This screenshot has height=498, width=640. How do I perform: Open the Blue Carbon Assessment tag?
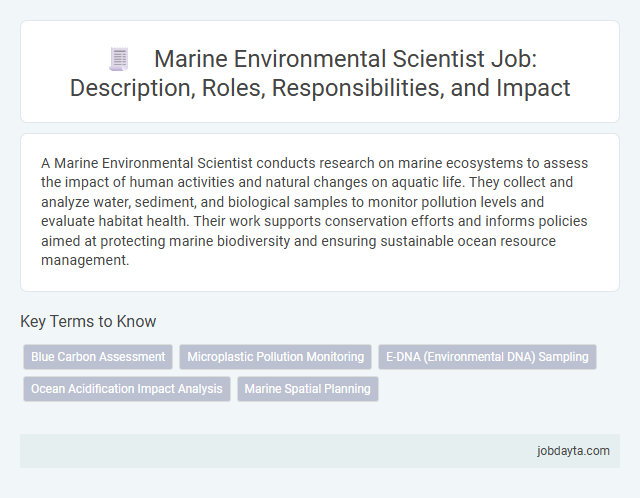[x=98, y=357]
